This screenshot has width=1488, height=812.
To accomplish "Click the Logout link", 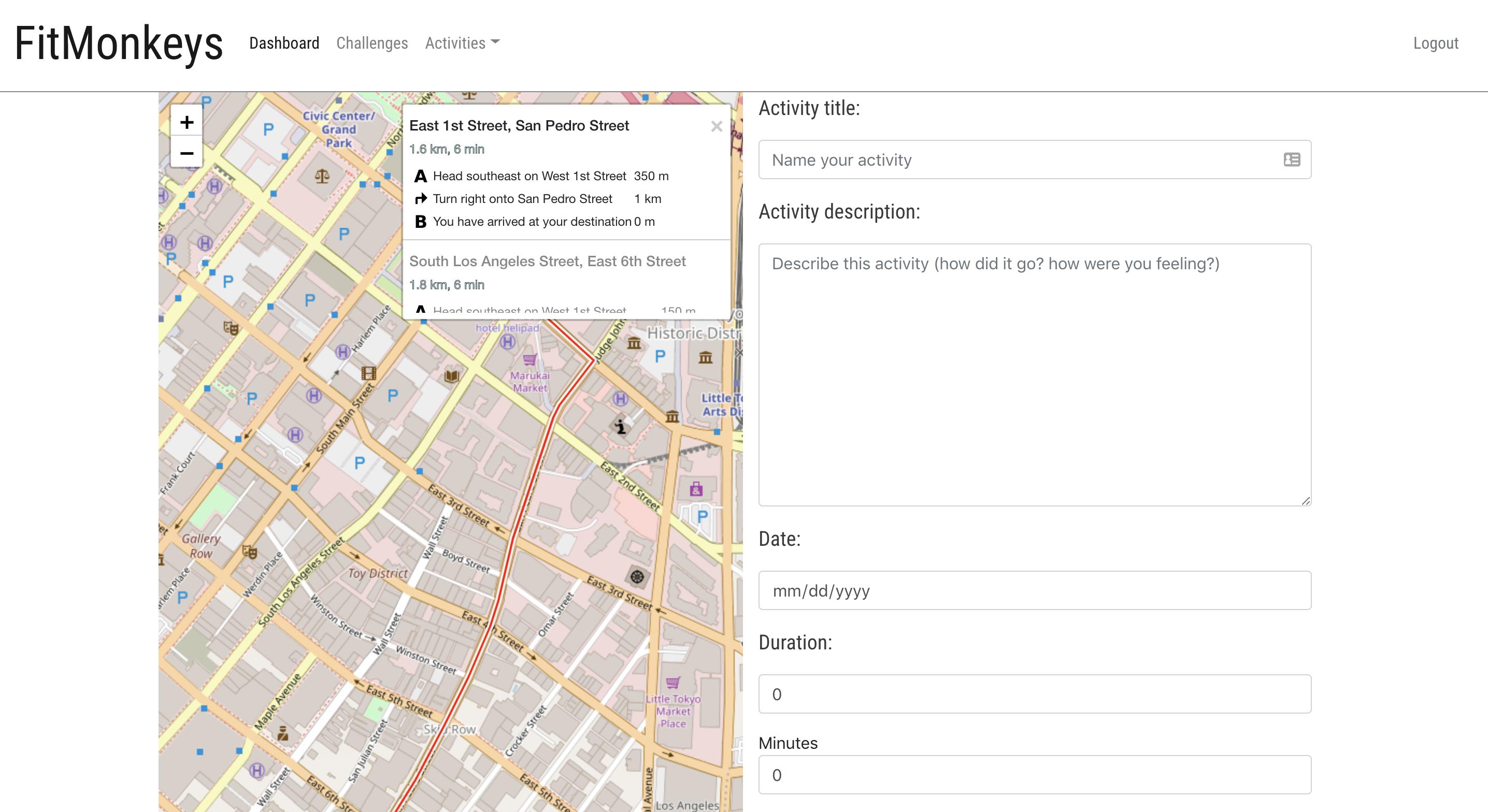I will (1436, 44).
